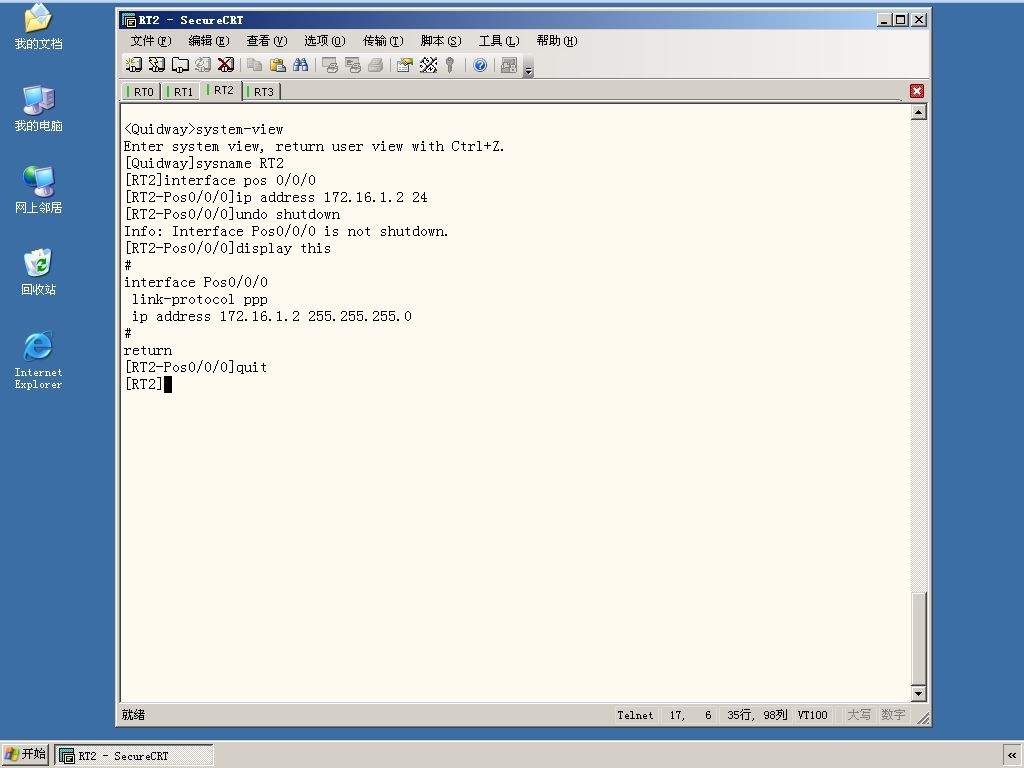Click the Connect in Tab icon
This screenshot has width=1024, height=768.
[180, 65]
